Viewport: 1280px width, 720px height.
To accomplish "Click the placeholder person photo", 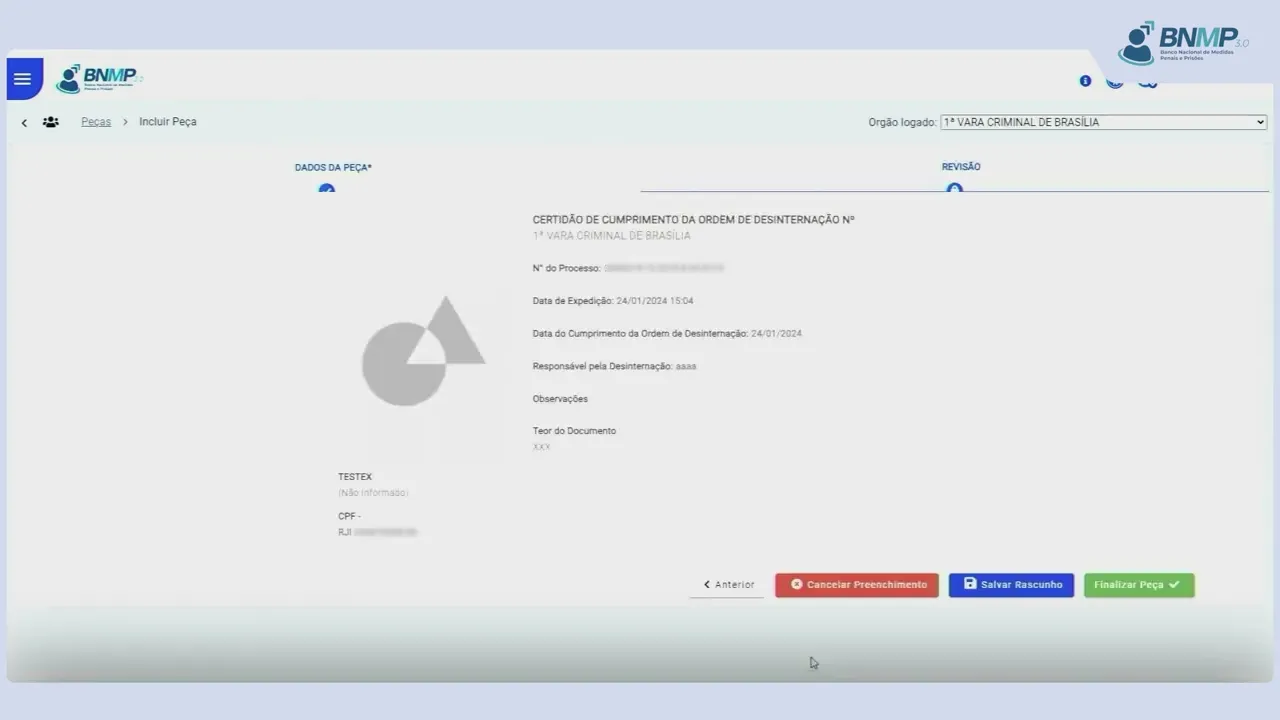I will tap(423, 351).
